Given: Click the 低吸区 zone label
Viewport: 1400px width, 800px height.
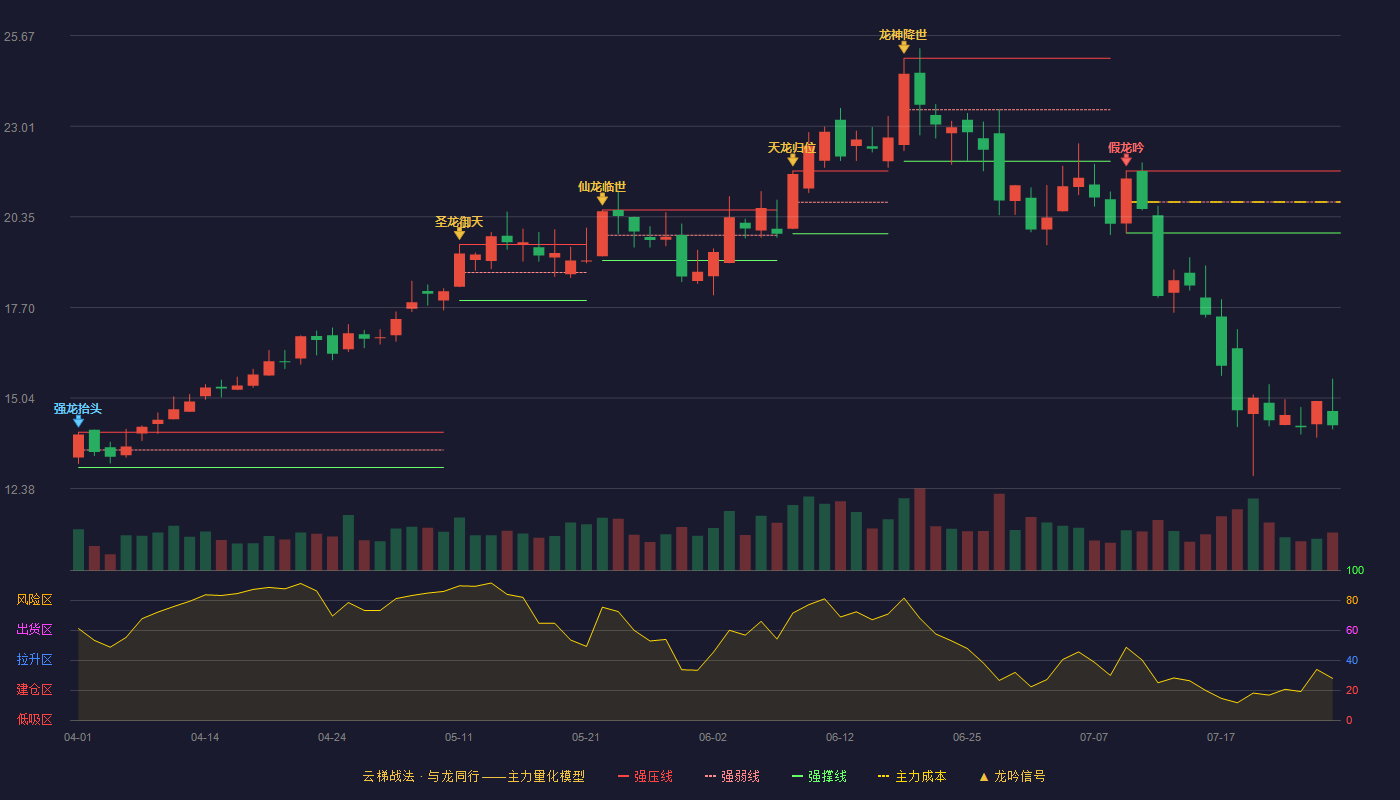Looking at the screenshot, I should 34,719.
